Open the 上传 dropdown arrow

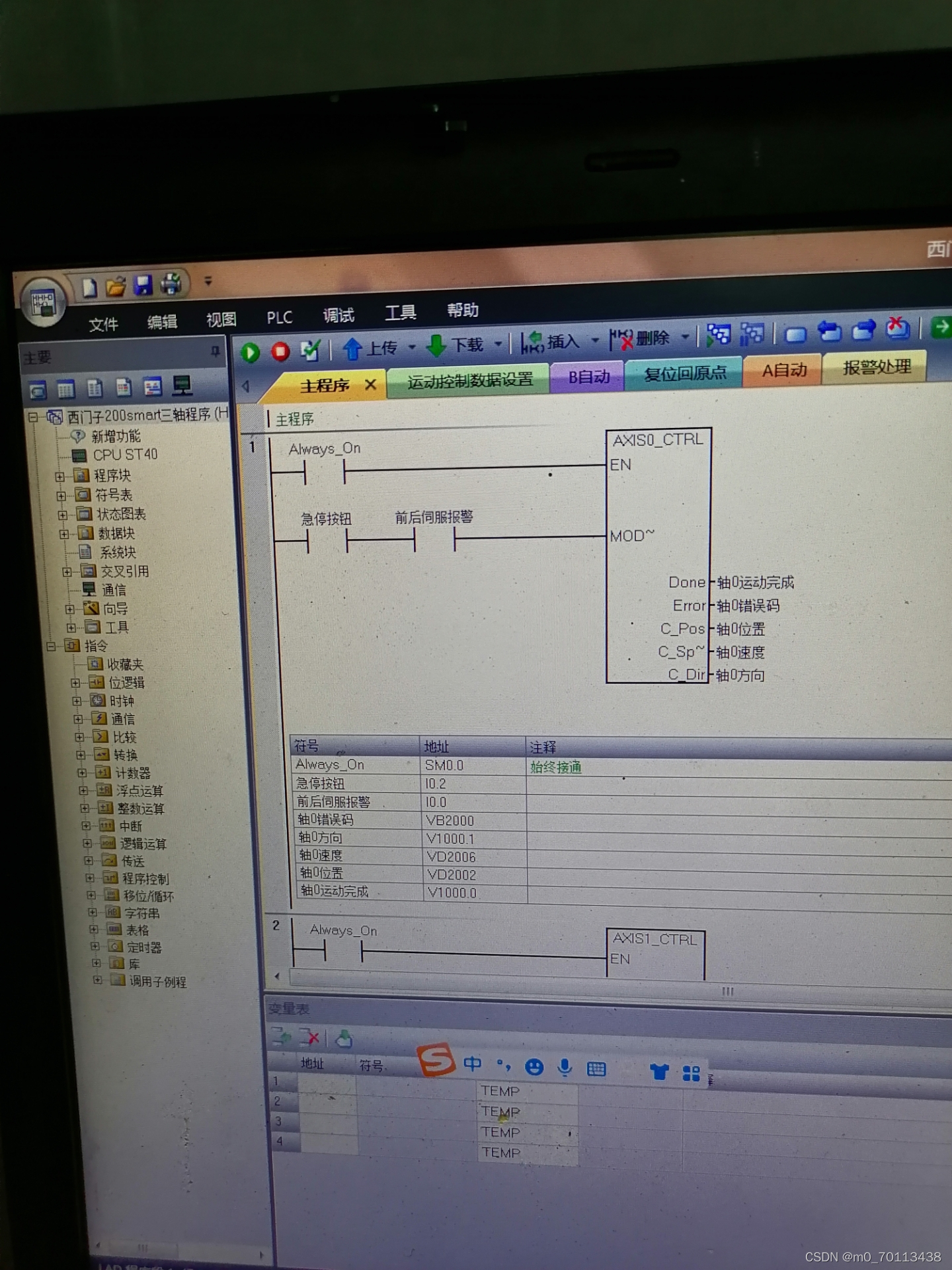(412, 347)
